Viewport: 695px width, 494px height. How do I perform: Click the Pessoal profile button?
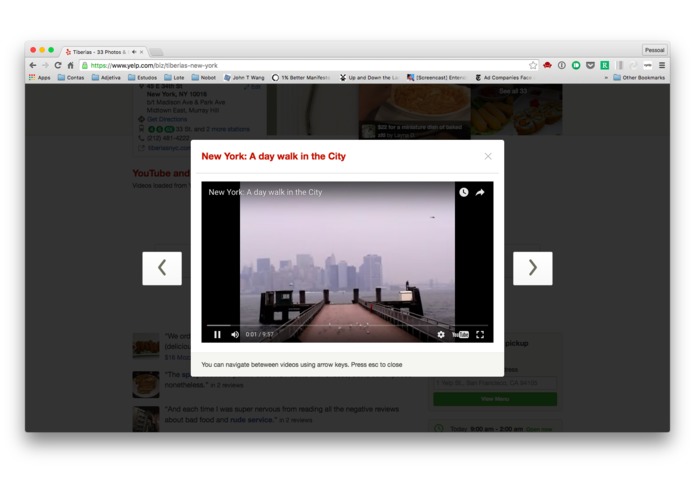[654, 50]
